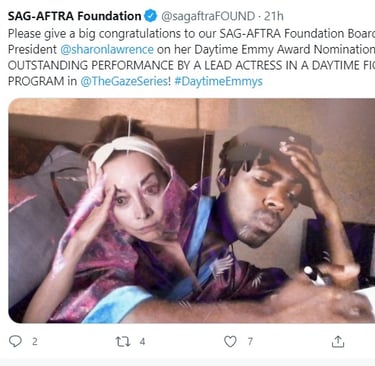Click the @sagaftraFOUND handle
The height and width of the screenshot is (366, 375).
pos(208,16)
